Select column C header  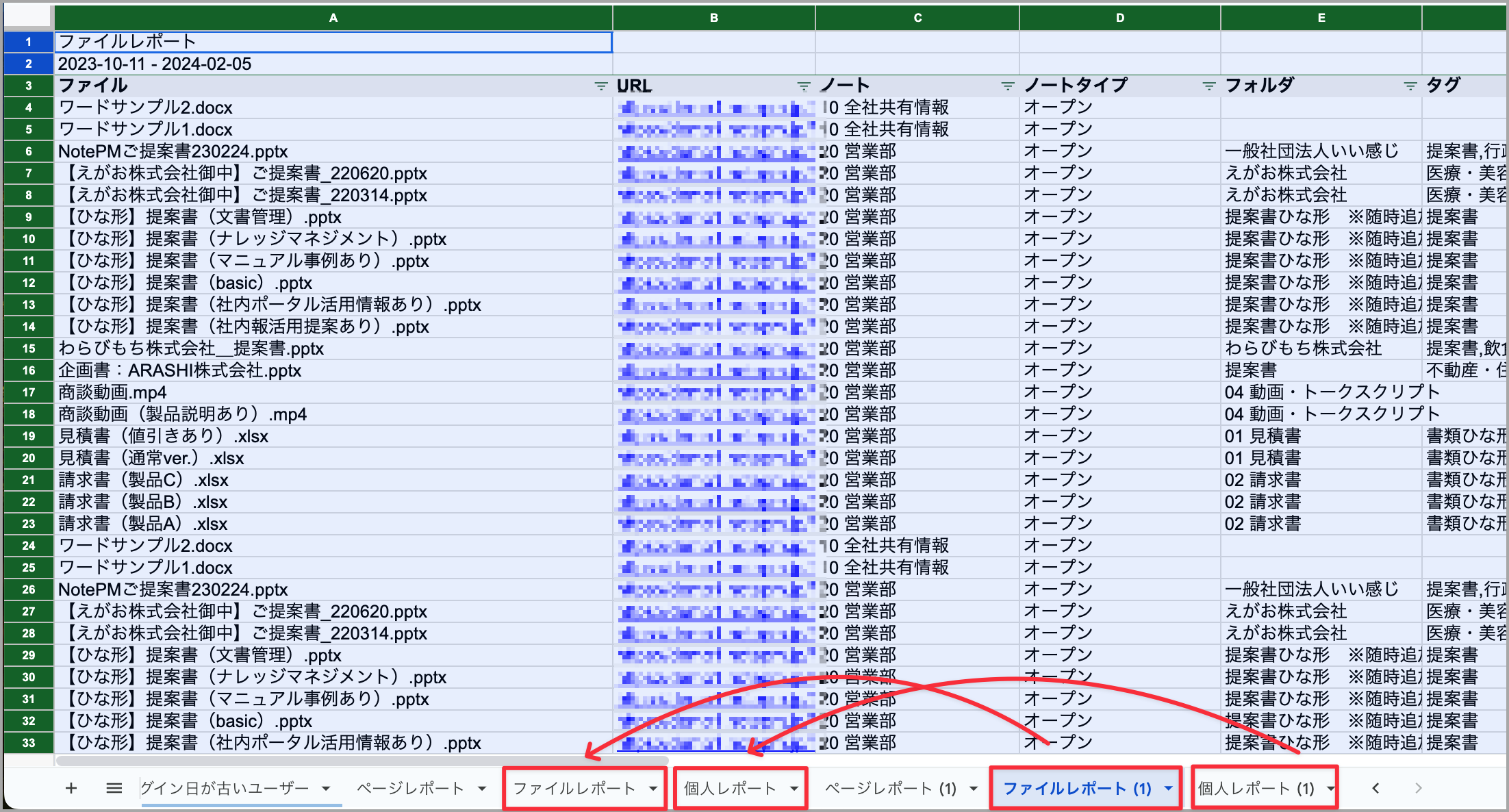pos(917,18)
